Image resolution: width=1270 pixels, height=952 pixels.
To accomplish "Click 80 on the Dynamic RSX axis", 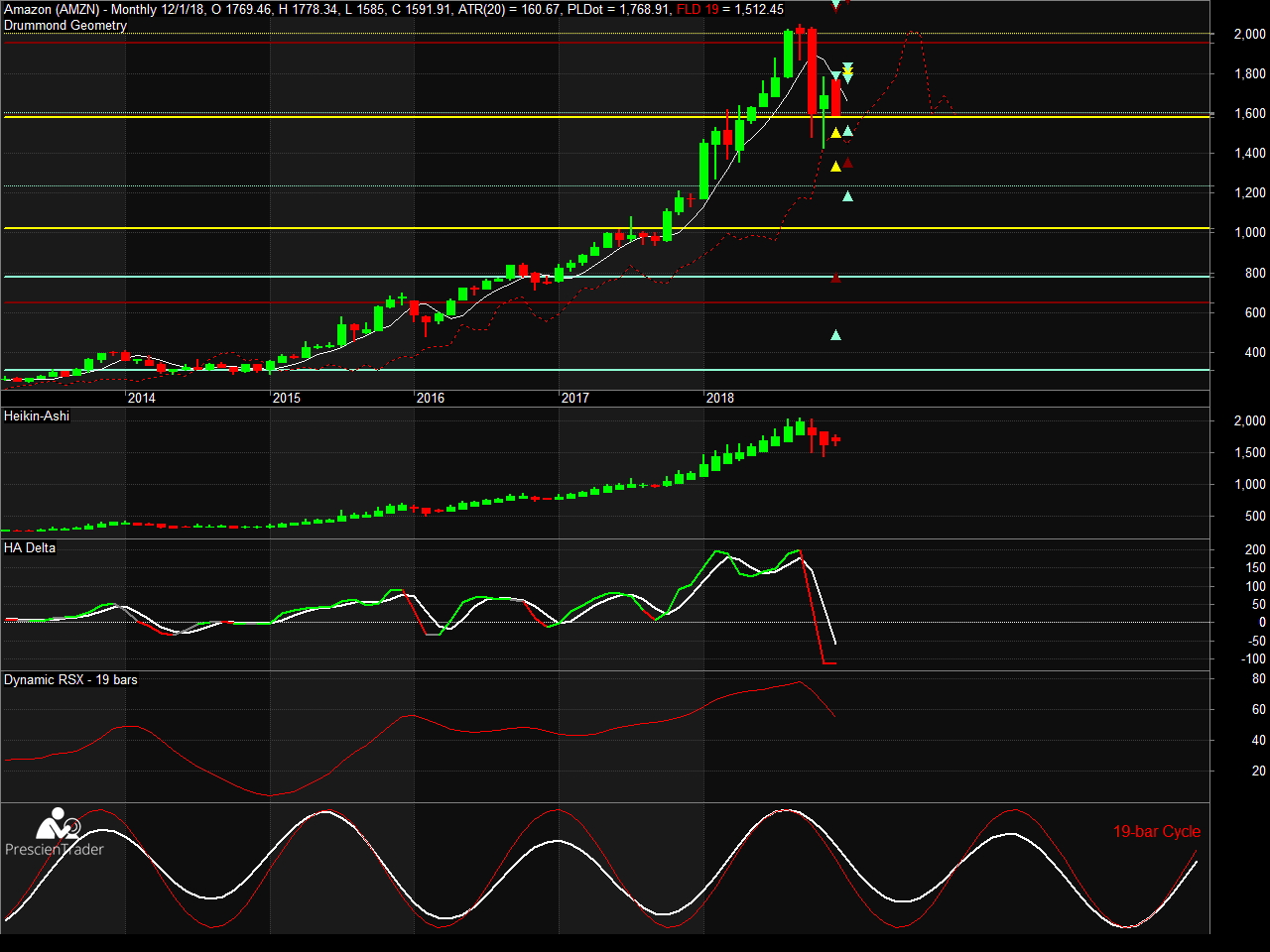I will point(1259,678).
